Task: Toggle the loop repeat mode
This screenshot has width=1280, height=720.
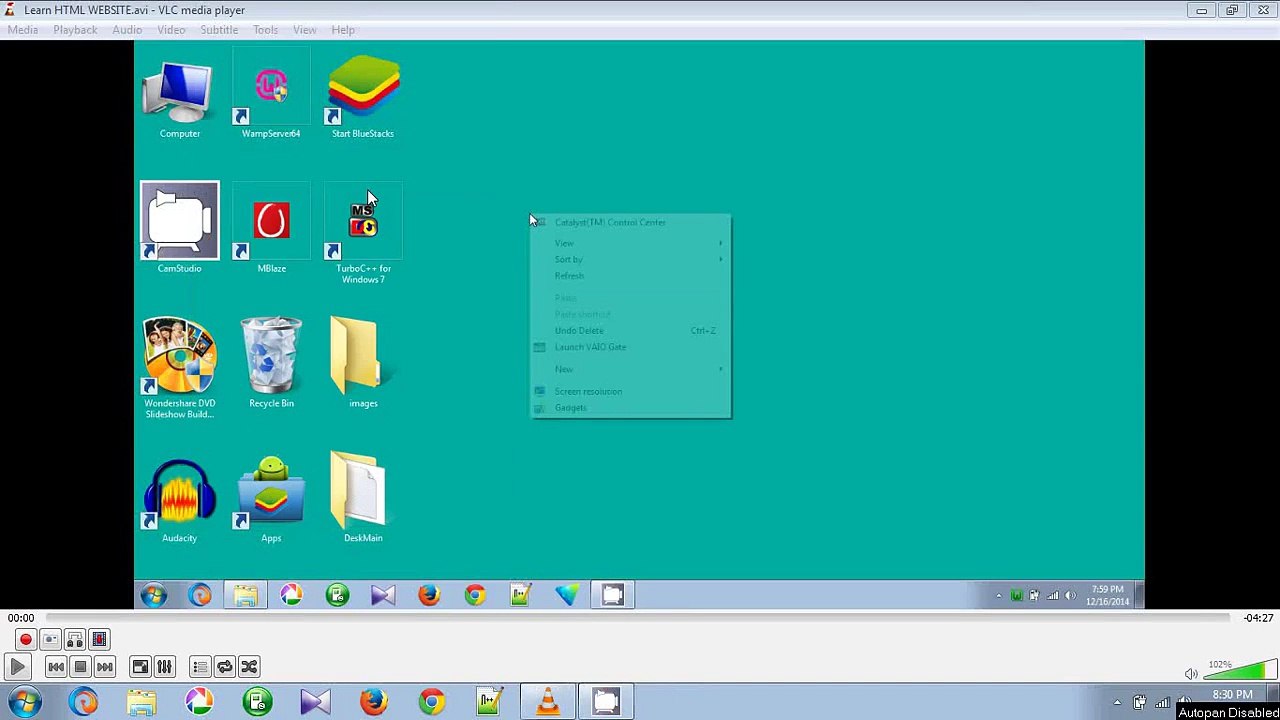Action: (x=225, y=667)
